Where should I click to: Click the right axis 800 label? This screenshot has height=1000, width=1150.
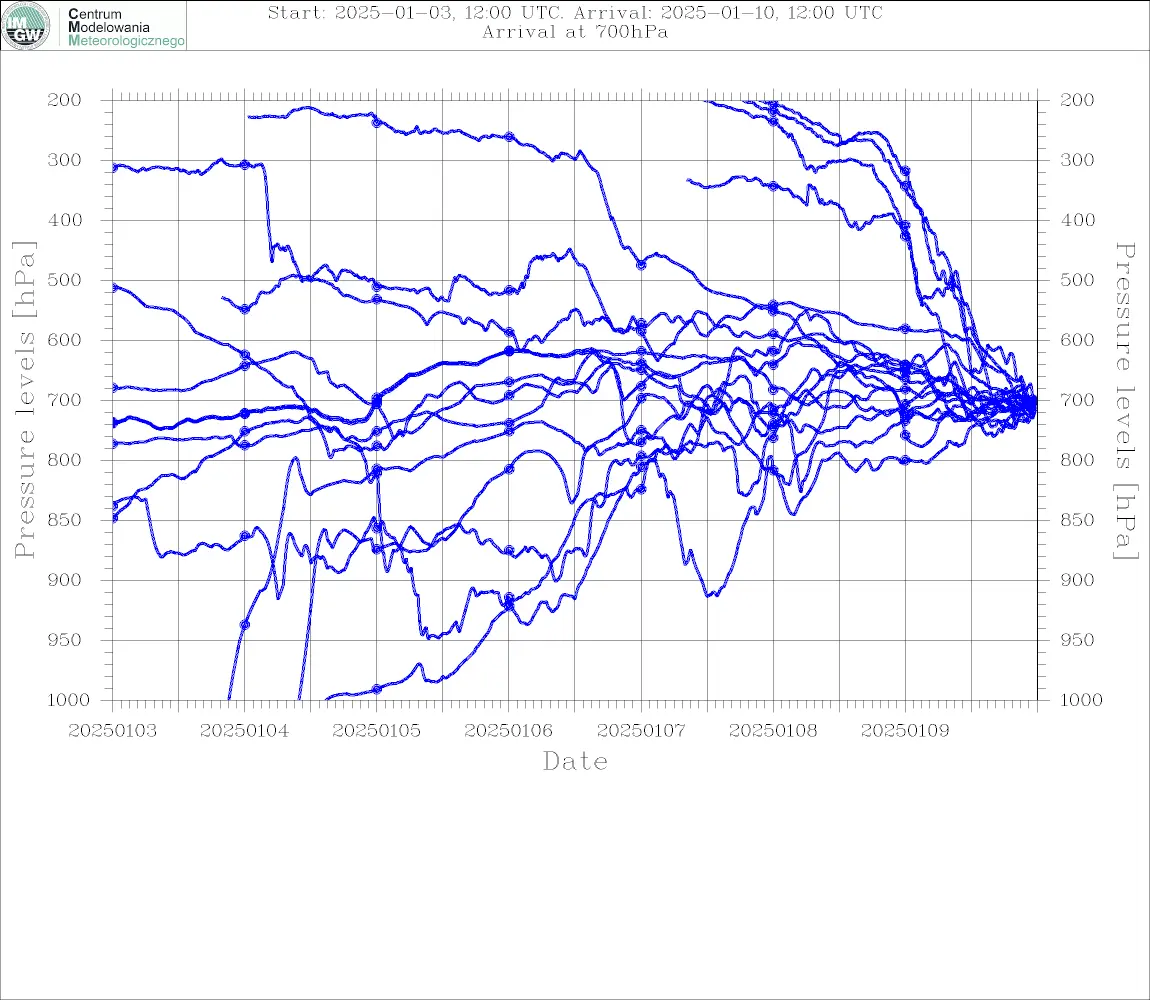tap(1077, 460)
